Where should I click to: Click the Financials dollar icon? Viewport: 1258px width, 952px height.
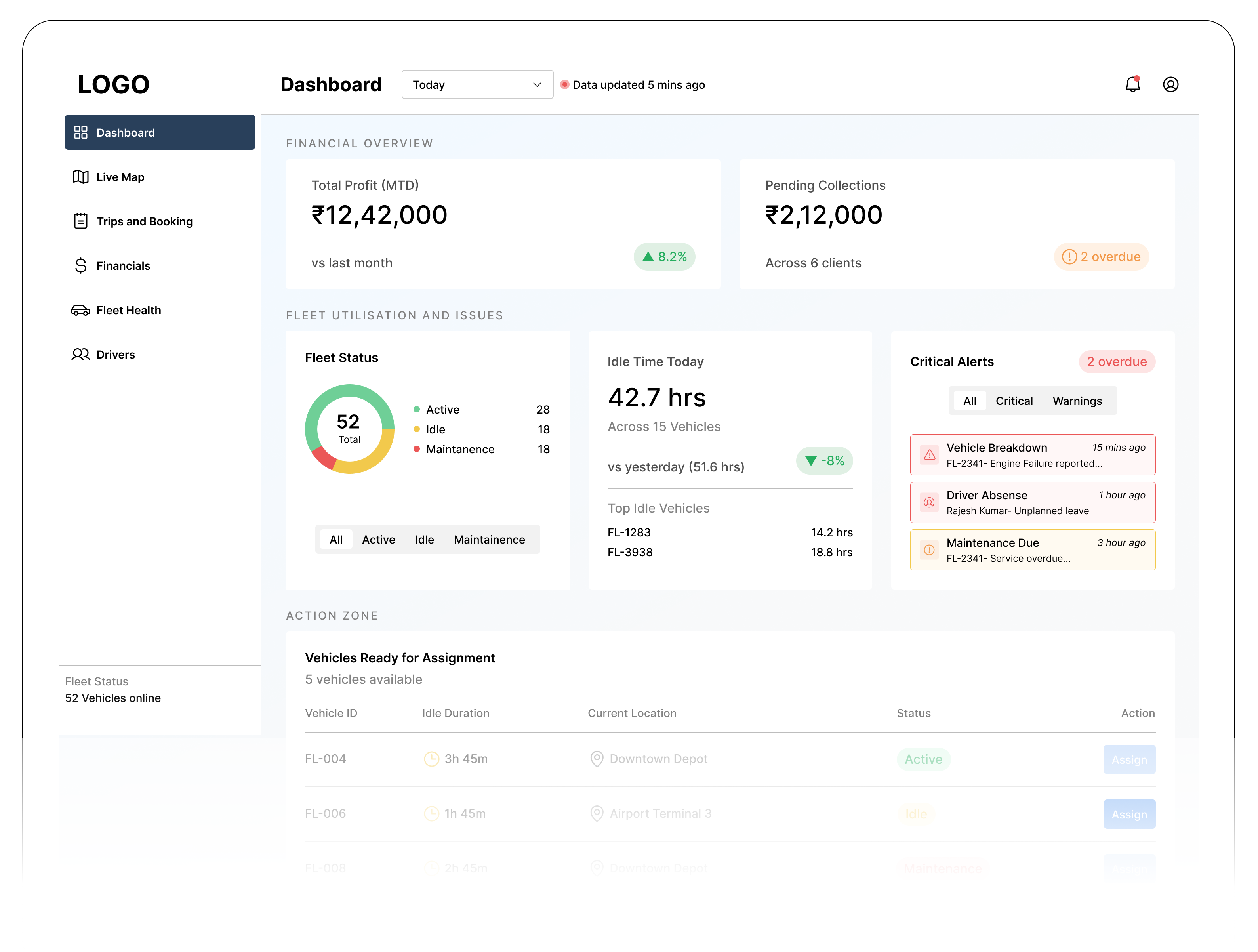tap(81, 265)
